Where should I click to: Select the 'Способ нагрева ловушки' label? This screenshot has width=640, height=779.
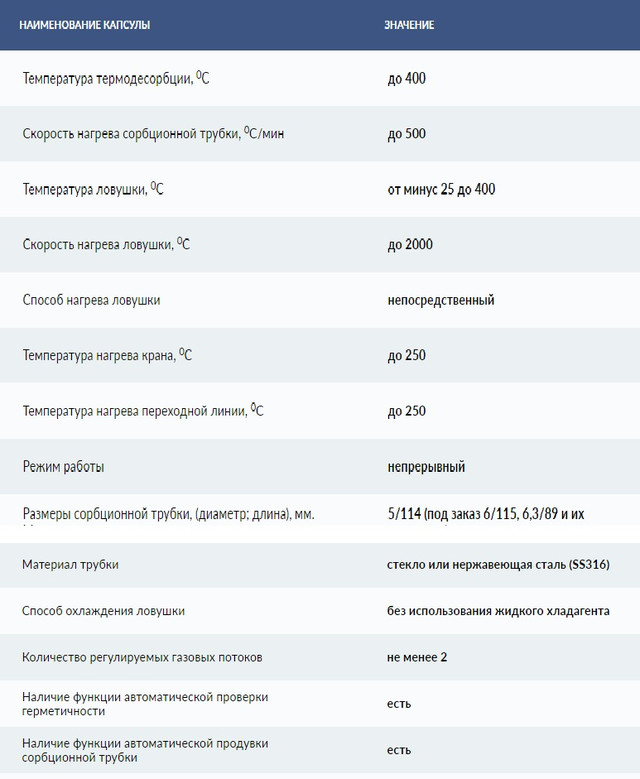point(91,300)
